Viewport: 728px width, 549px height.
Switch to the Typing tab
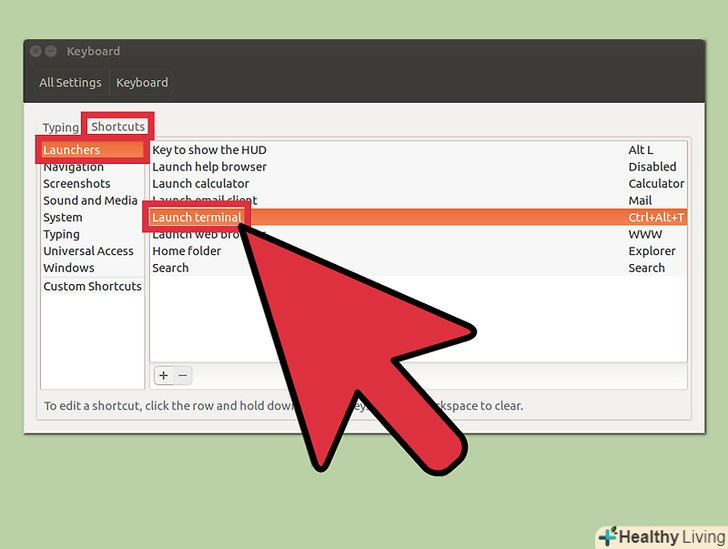coord(60,127)
